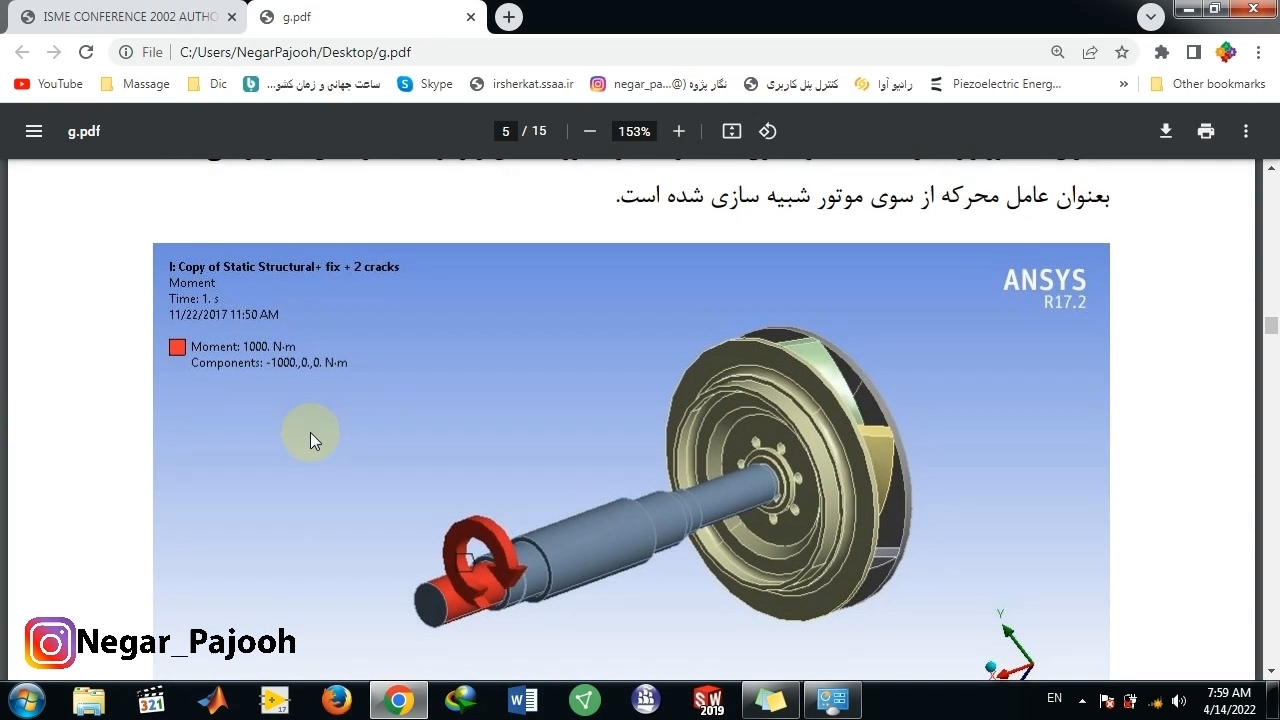The height and width of the screenshot is (720, 1280).
Task: Reload the current page
Action: [x=86, y=52]
